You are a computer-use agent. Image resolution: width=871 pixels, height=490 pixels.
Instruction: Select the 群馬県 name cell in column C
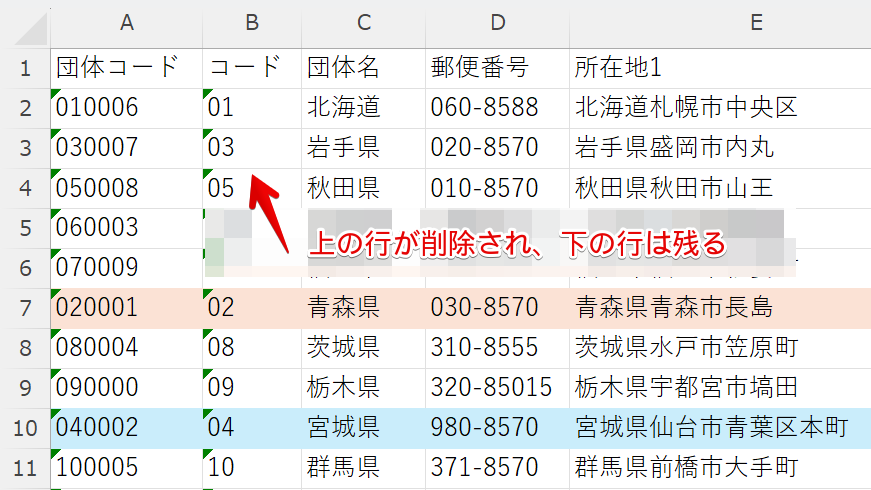pyautogui.click(x=363, y=469)
